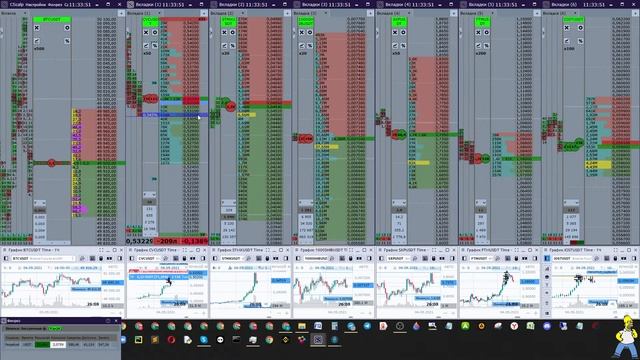640x360 pixels.
Task: Toggle right panel in 1000SHIBUSDT chart toolbar
Action: tap(369, 258)
